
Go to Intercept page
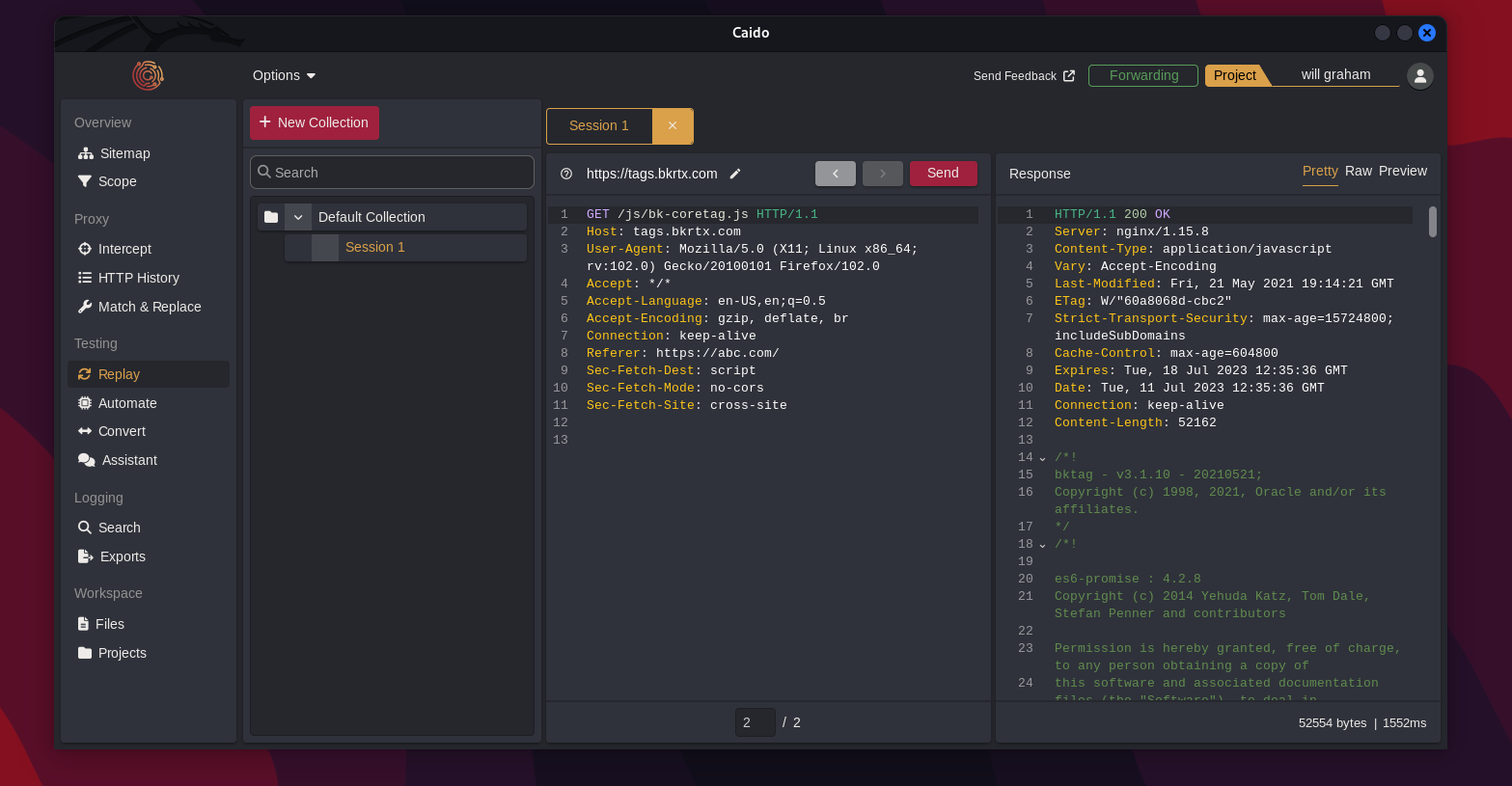pyautogui.click(x=115, y=249)
